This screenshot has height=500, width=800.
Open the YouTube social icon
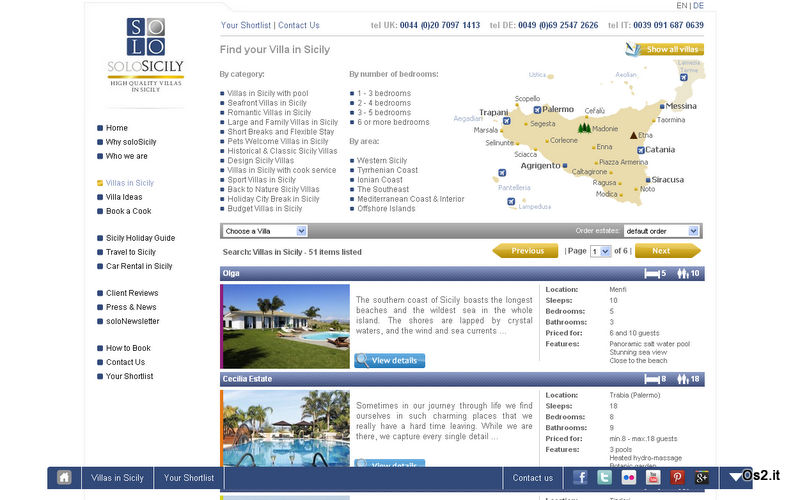click(x=653, y=478)
